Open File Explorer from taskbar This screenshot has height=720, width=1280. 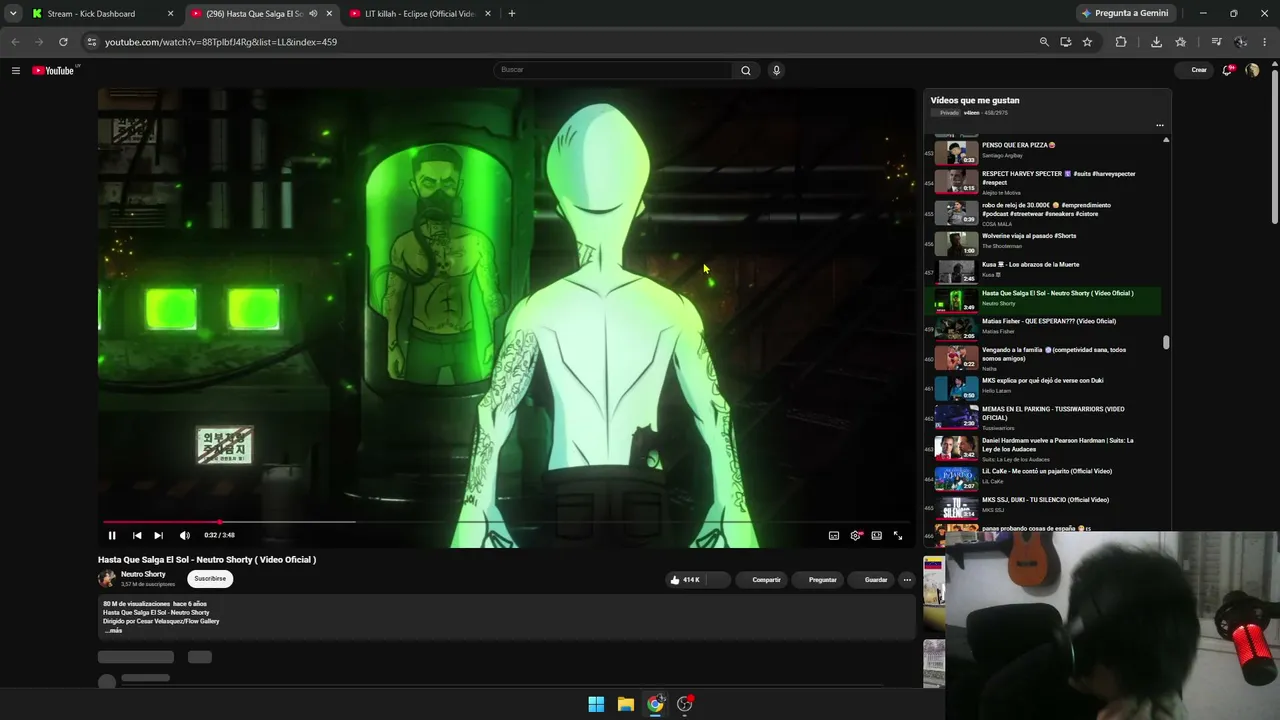625,704
